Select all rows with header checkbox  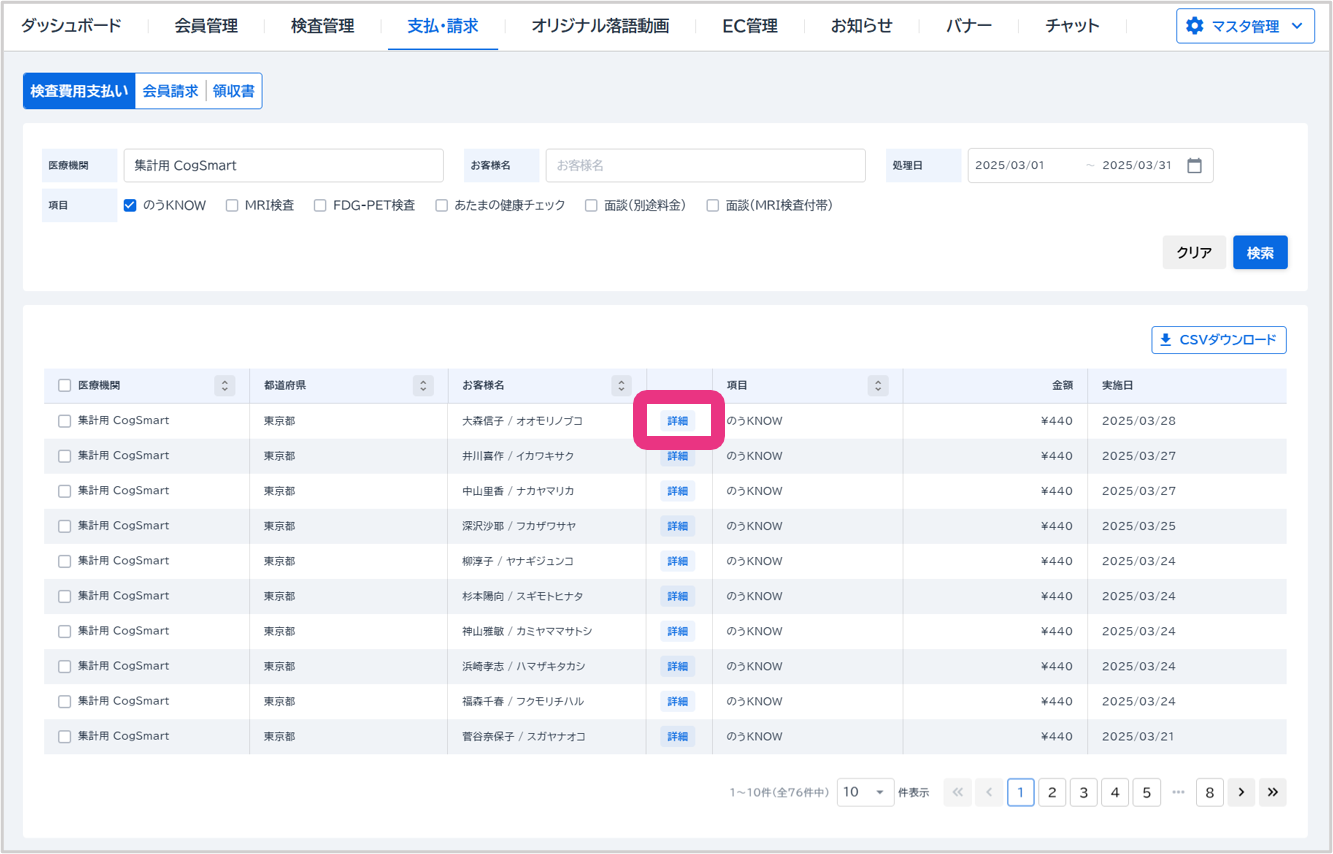pyautogui.click(x=65, y=386)
